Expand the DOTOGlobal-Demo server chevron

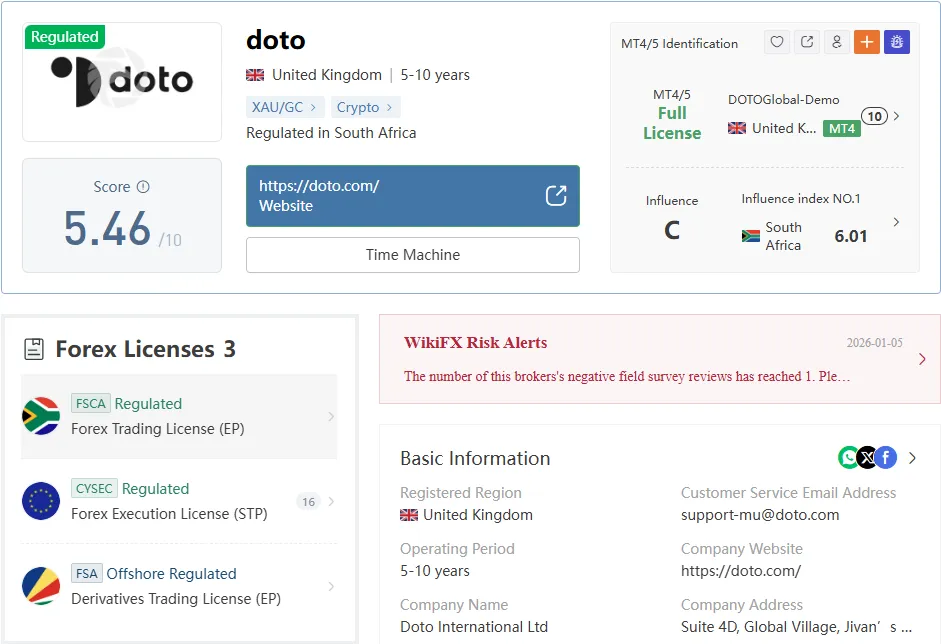click(x=896, y=116)
